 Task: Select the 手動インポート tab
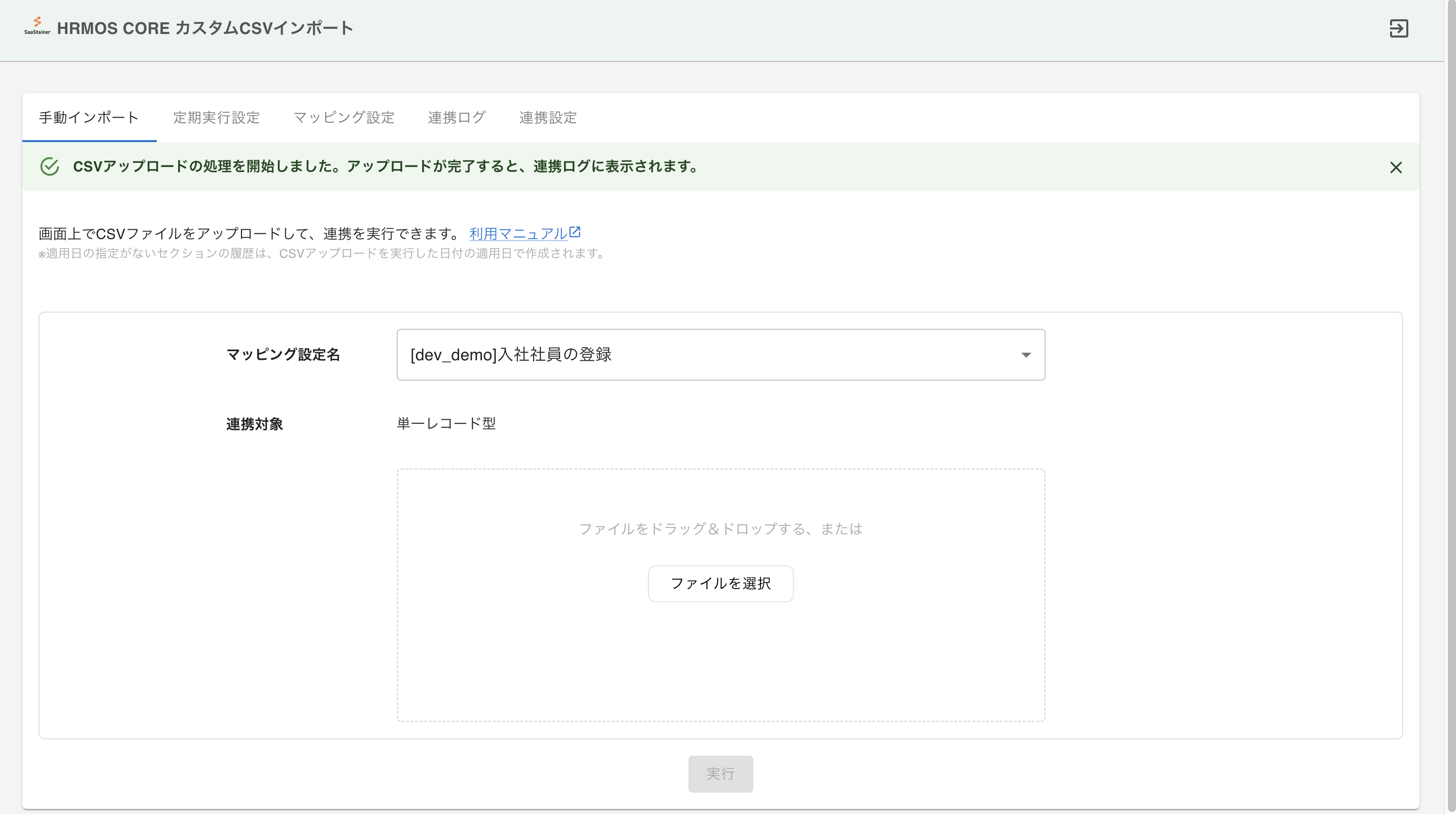click(87, 118)
